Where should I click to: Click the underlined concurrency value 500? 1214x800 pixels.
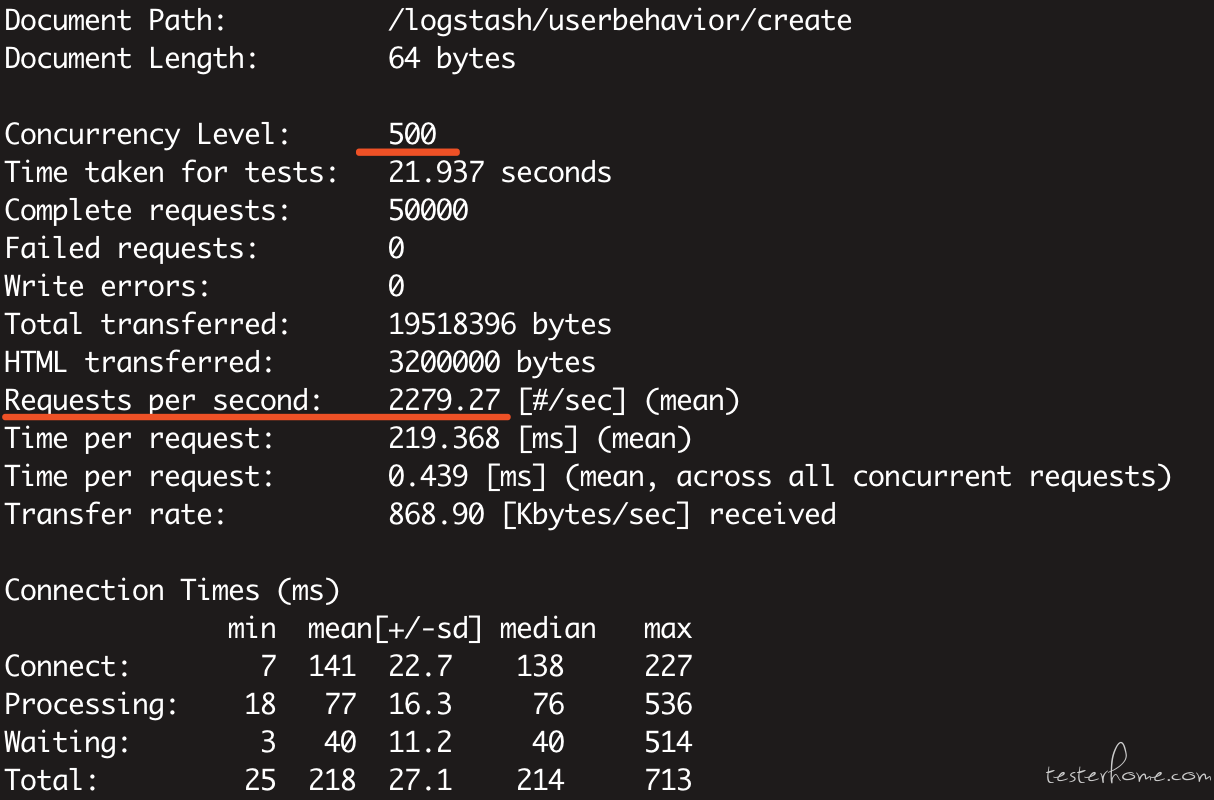coord(412,134)
